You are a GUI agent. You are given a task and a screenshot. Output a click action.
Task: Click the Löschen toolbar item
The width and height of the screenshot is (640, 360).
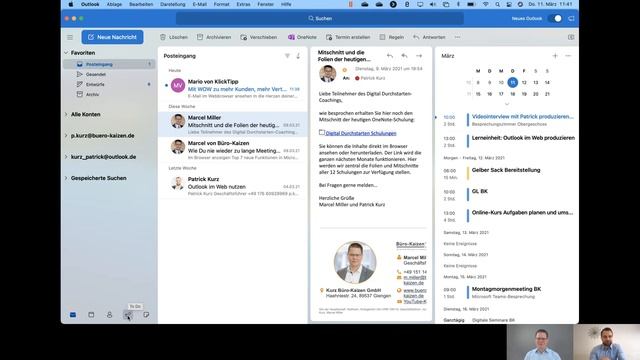tap(174, 37)
